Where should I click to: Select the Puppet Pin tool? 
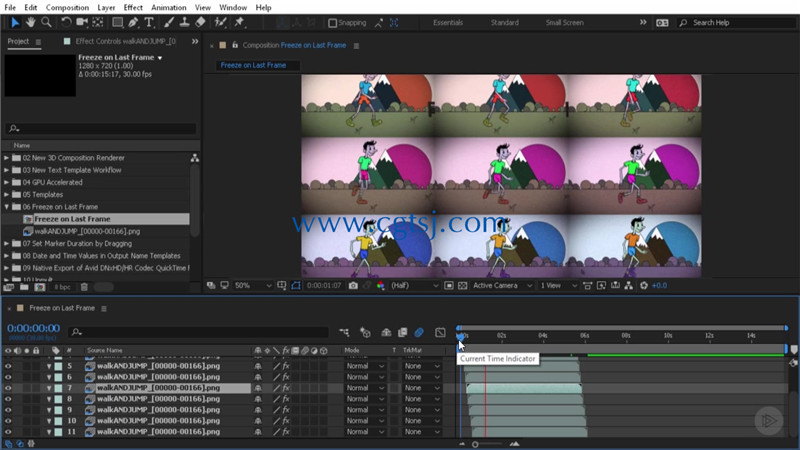[x=239, y=22]
